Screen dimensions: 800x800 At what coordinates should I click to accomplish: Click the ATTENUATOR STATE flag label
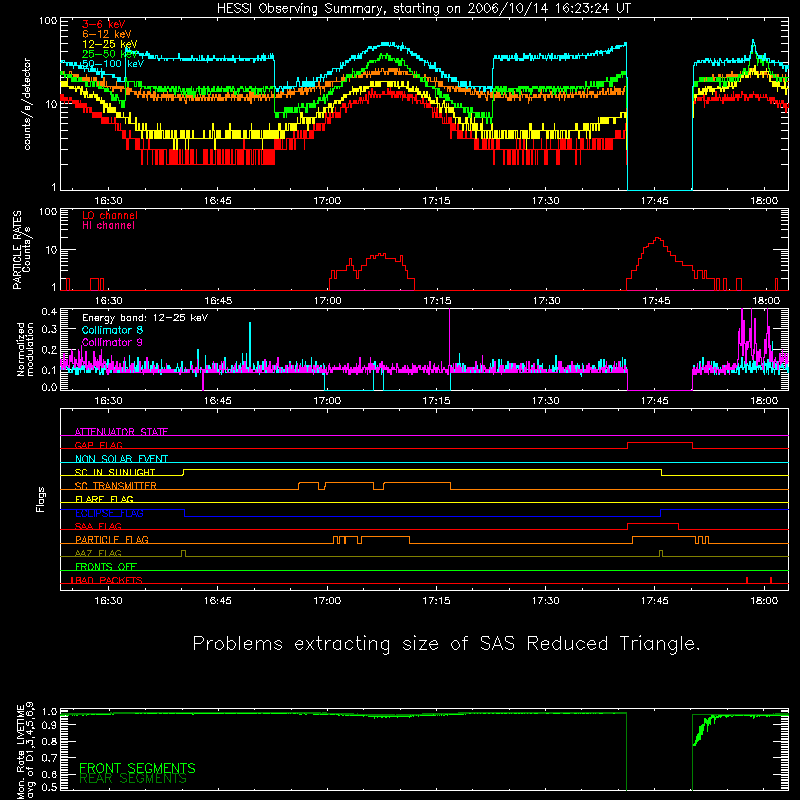121,432
